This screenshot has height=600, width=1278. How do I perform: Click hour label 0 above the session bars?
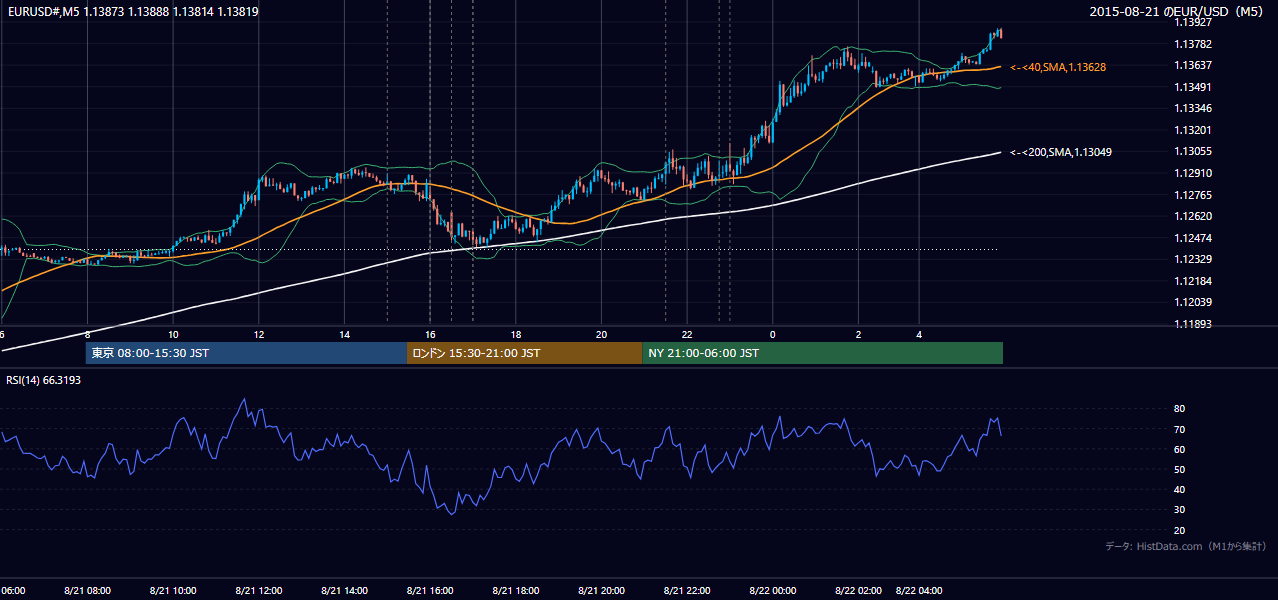(773, 334)
